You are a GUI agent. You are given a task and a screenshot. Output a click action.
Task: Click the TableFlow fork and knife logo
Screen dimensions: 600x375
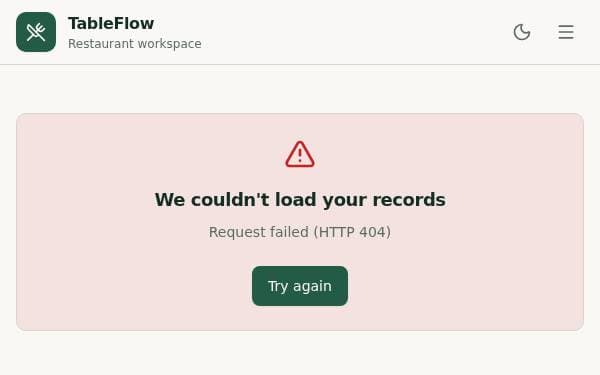point(36,32)
